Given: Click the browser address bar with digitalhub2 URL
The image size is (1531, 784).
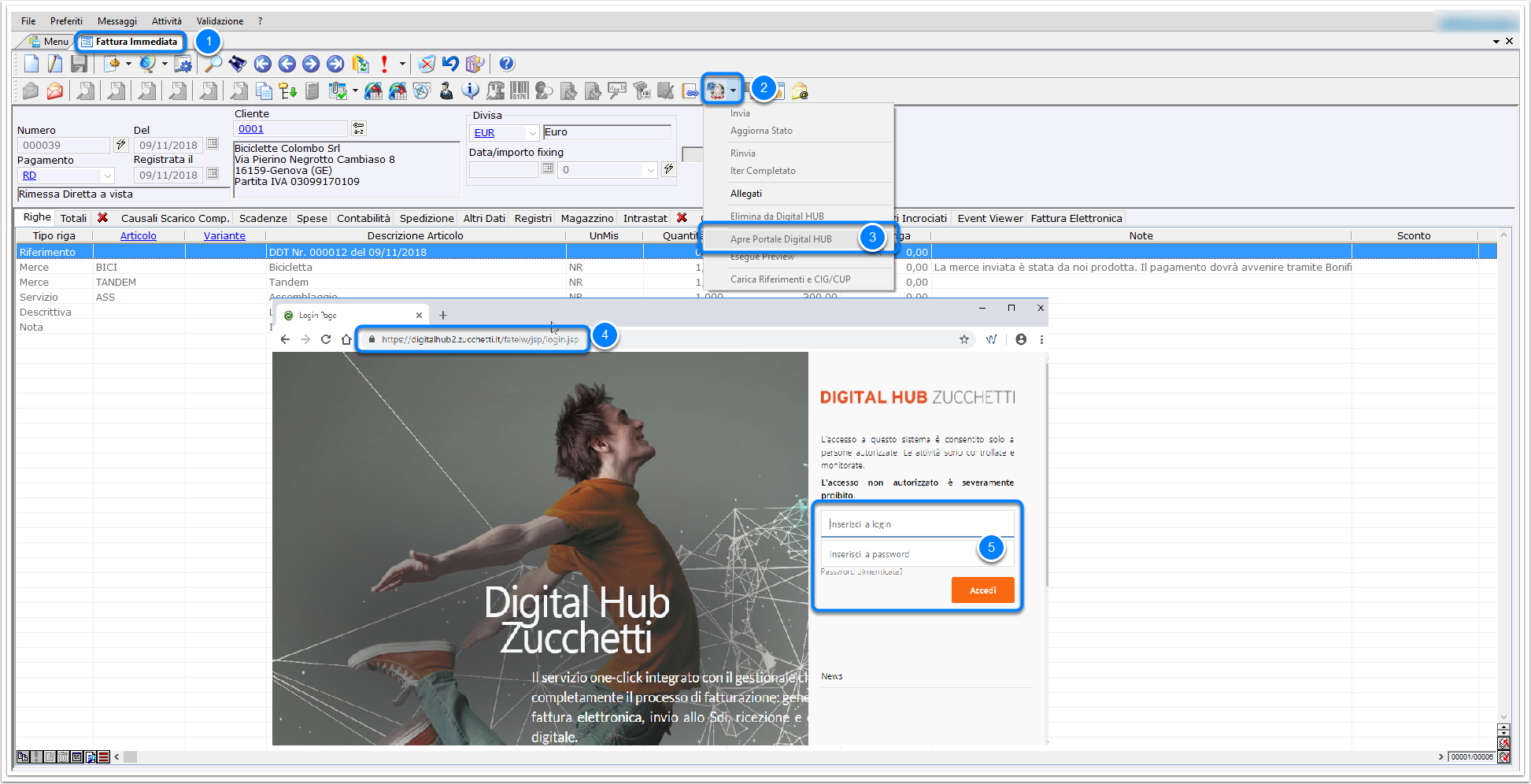Looking at the screenshot, I should [x=480, y=339].
